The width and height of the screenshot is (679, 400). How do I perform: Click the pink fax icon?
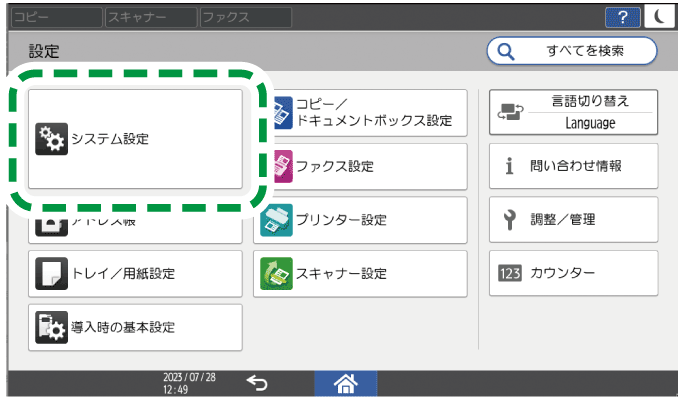coord(283,166)
